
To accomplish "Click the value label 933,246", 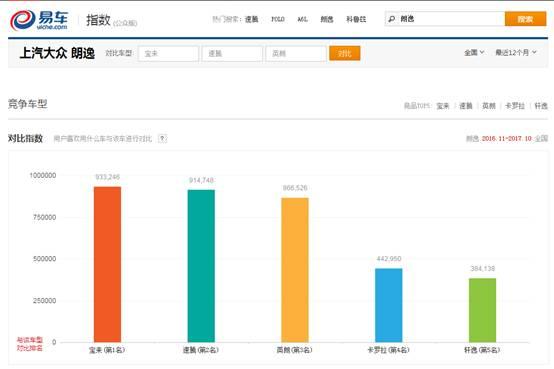I will click(107, 177).
